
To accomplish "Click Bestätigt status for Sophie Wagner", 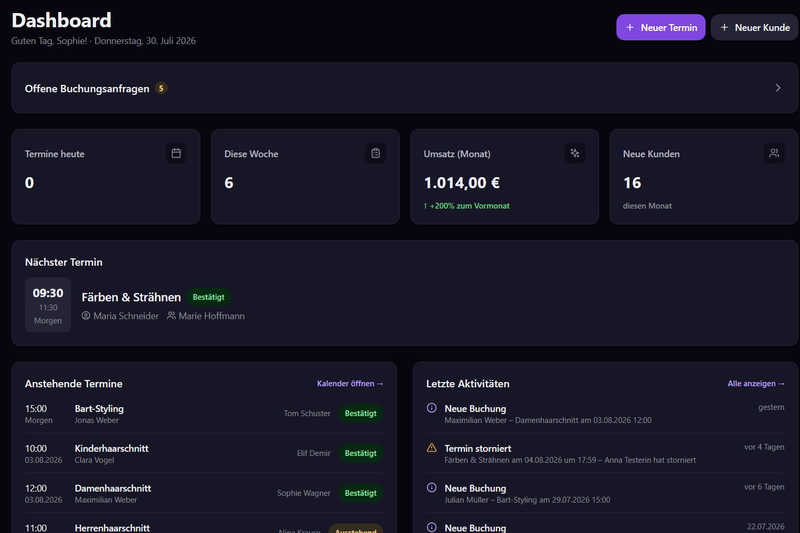I will 361,493.
